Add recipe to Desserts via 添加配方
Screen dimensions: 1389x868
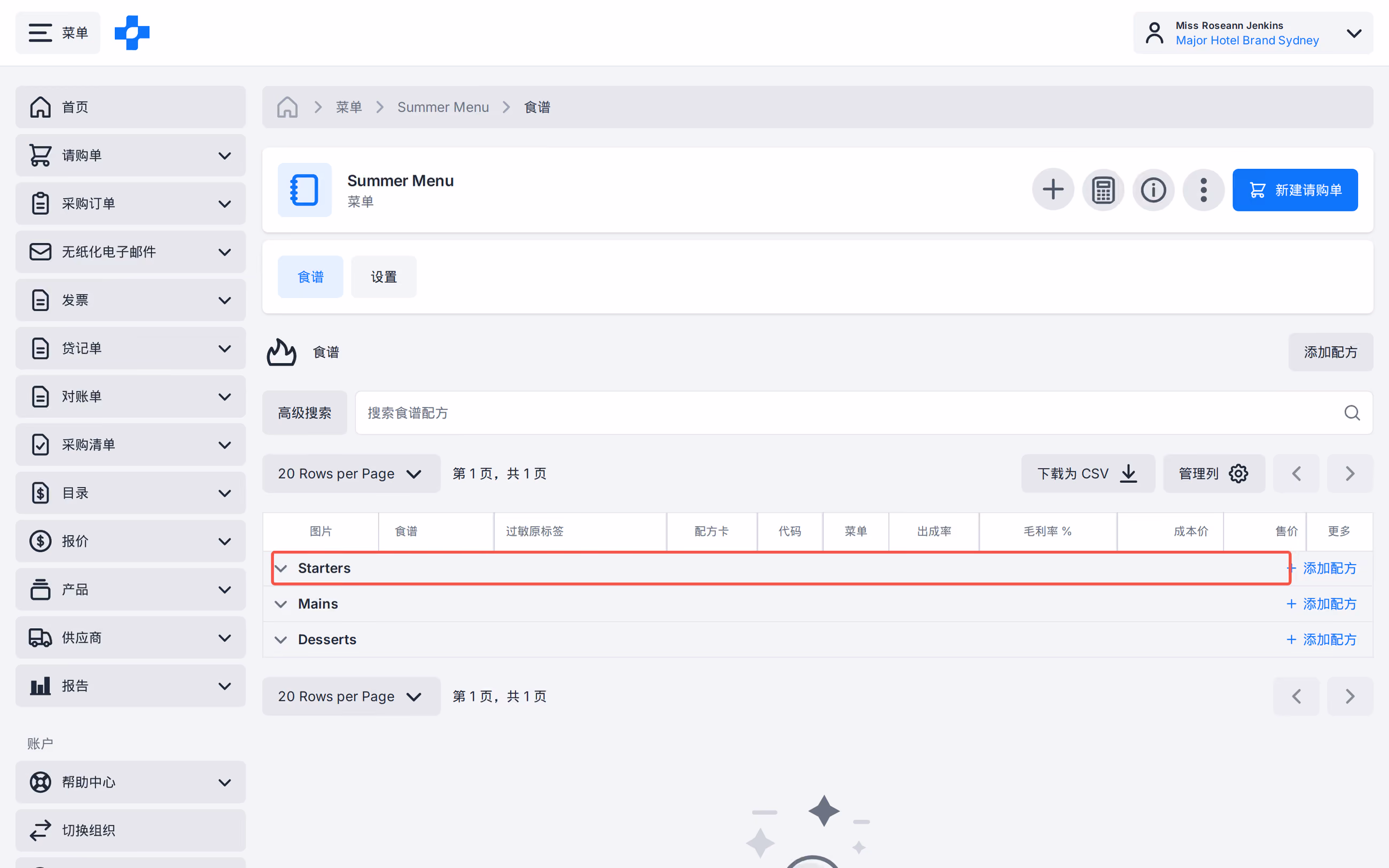[1321, 639]
